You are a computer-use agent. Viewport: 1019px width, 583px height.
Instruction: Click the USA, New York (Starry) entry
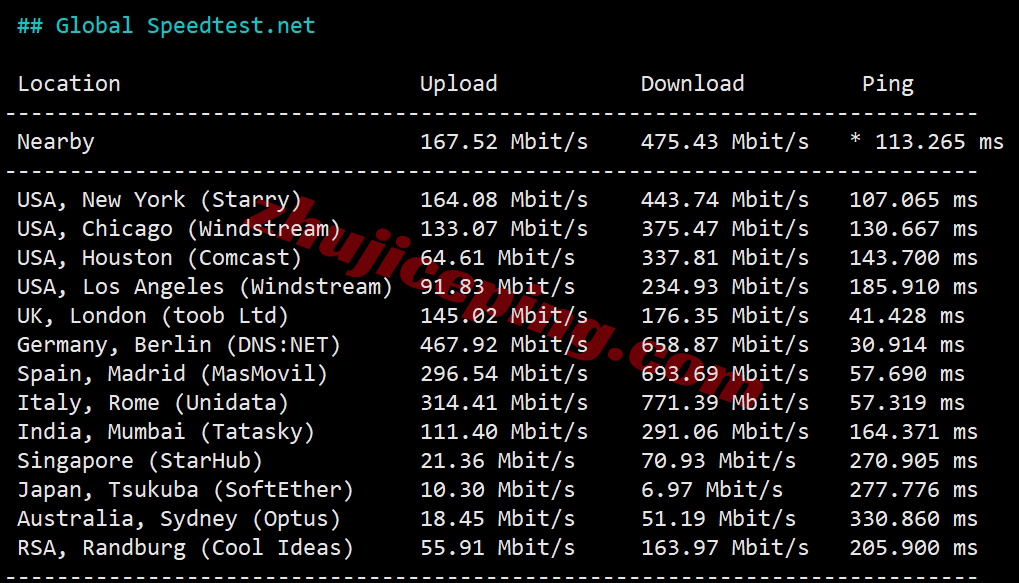159,200
